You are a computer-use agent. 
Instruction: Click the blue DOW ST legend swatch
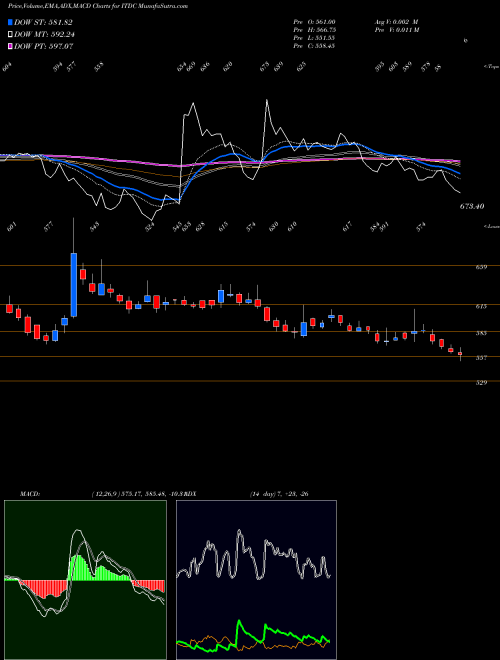coord(10,22)
